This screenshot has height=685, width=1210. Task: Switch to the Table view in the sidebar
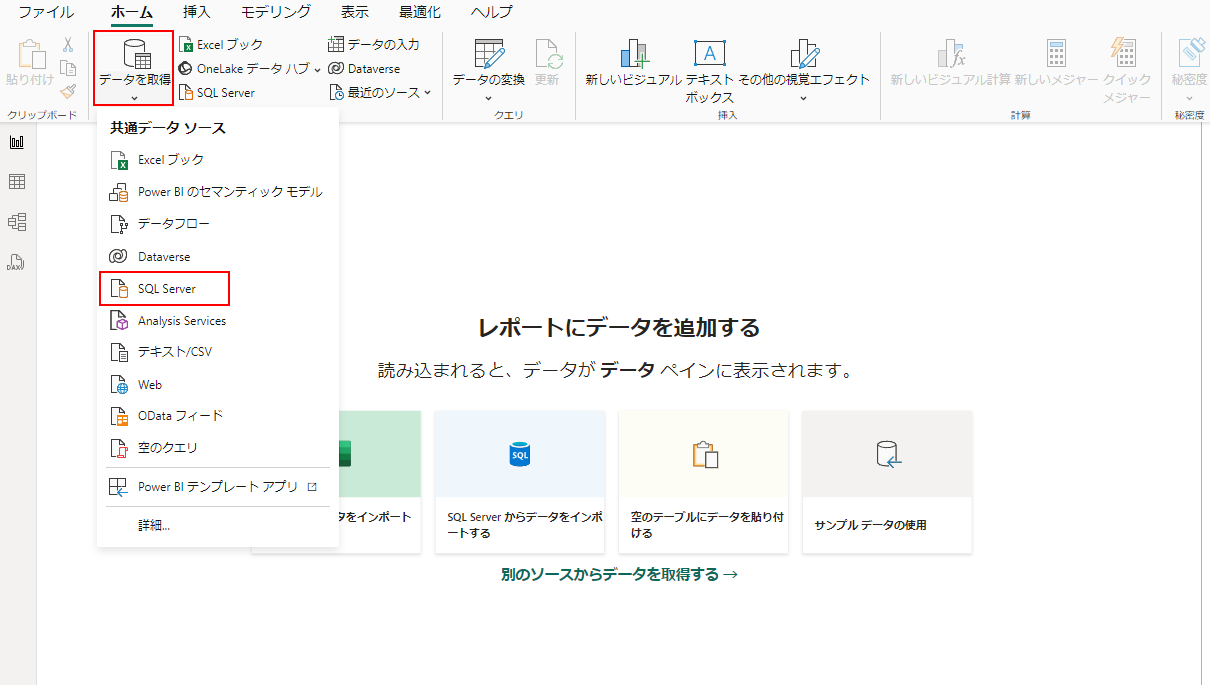(16, 181)
